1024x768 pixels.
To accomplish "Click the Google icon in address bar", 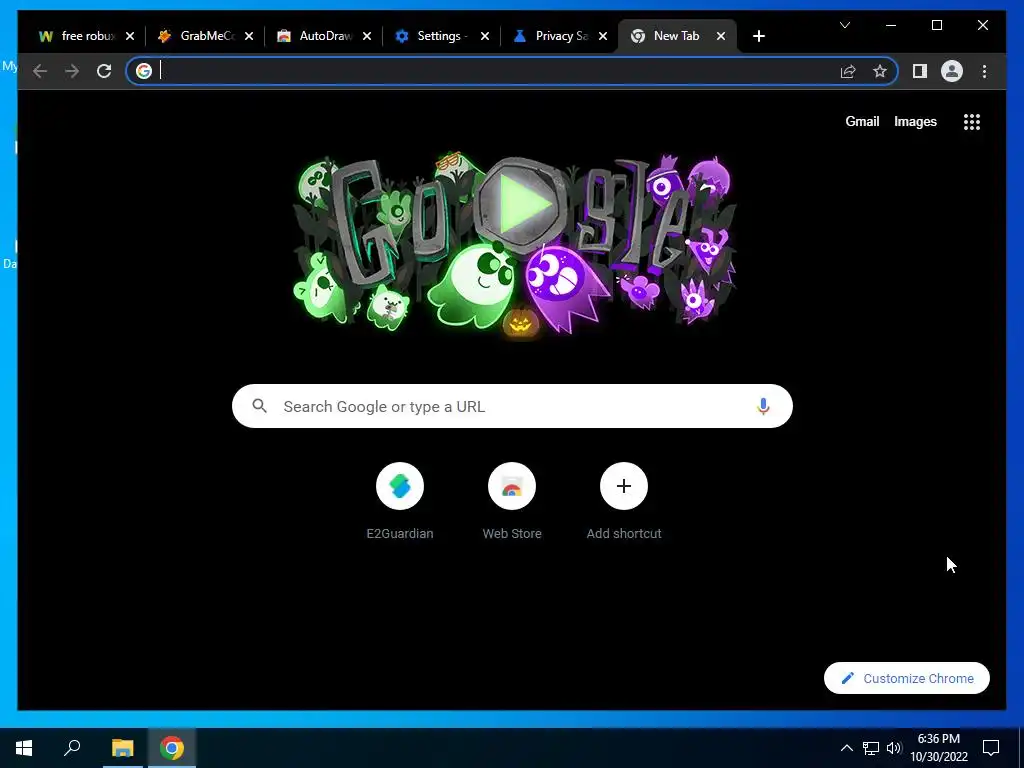I will point(144,71).
